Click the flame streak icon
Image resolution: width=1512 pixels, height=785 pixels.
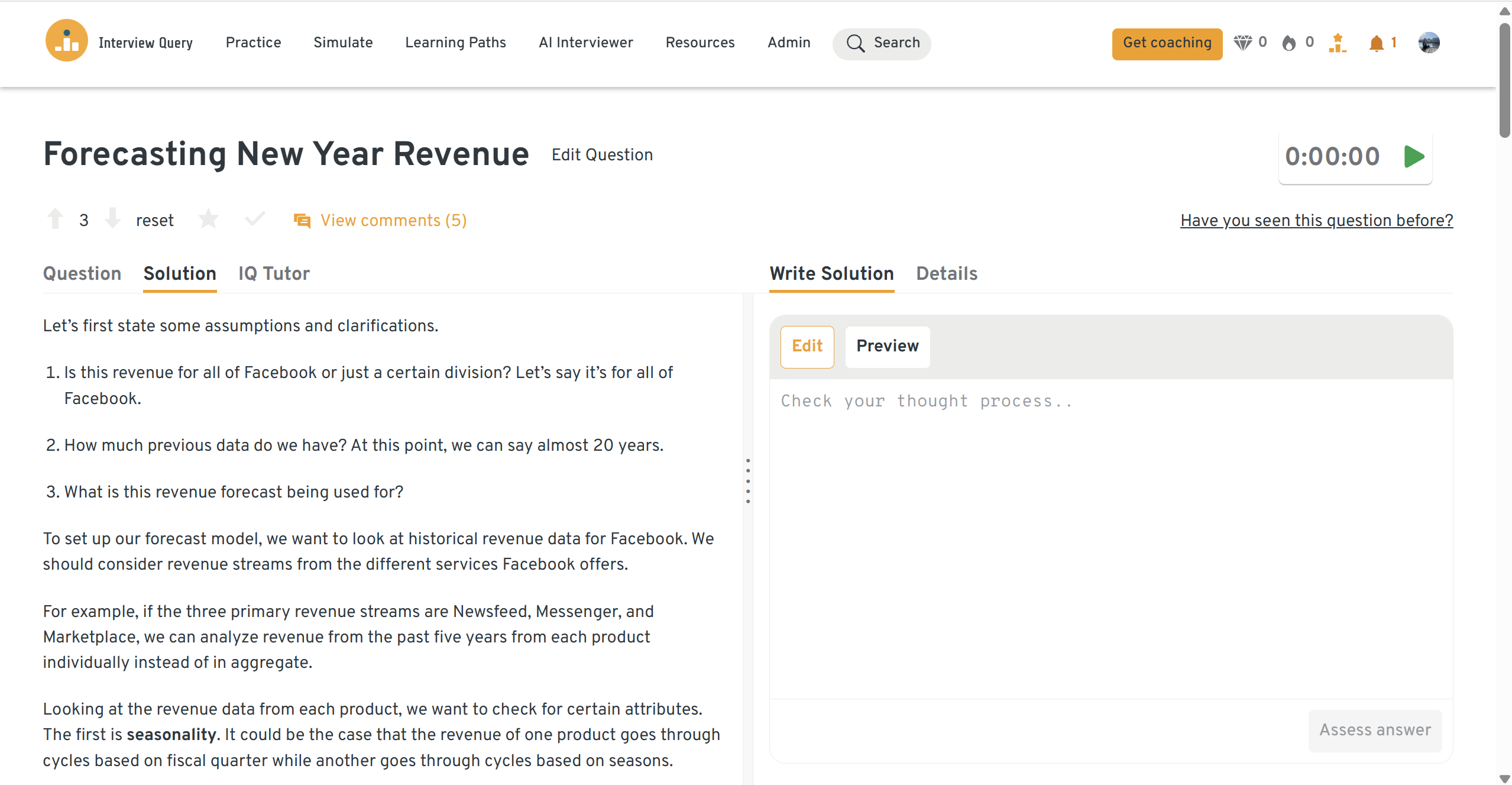[1289, 43]
